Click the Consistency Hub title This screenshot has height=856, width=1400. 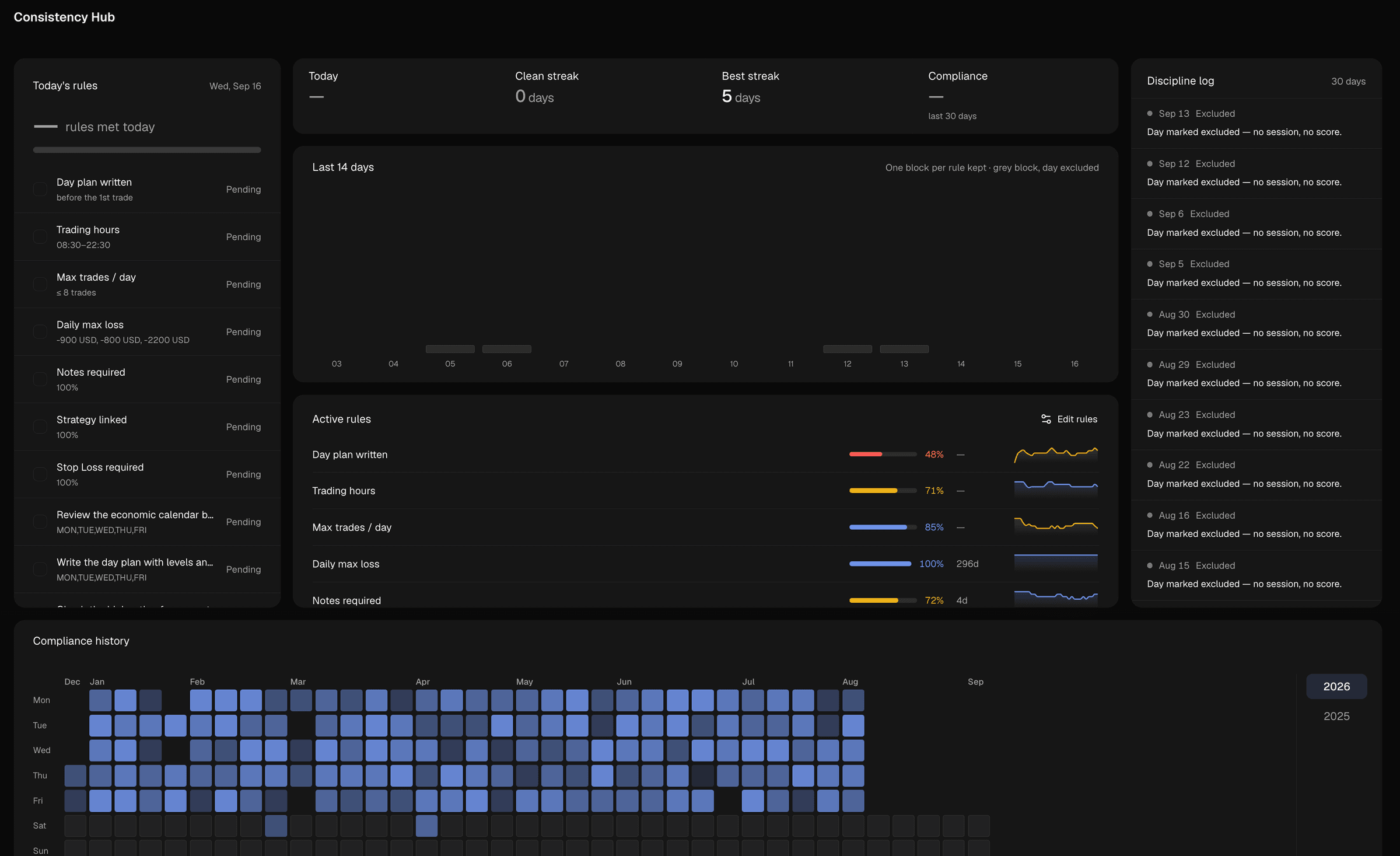click(x=64, y=17)
